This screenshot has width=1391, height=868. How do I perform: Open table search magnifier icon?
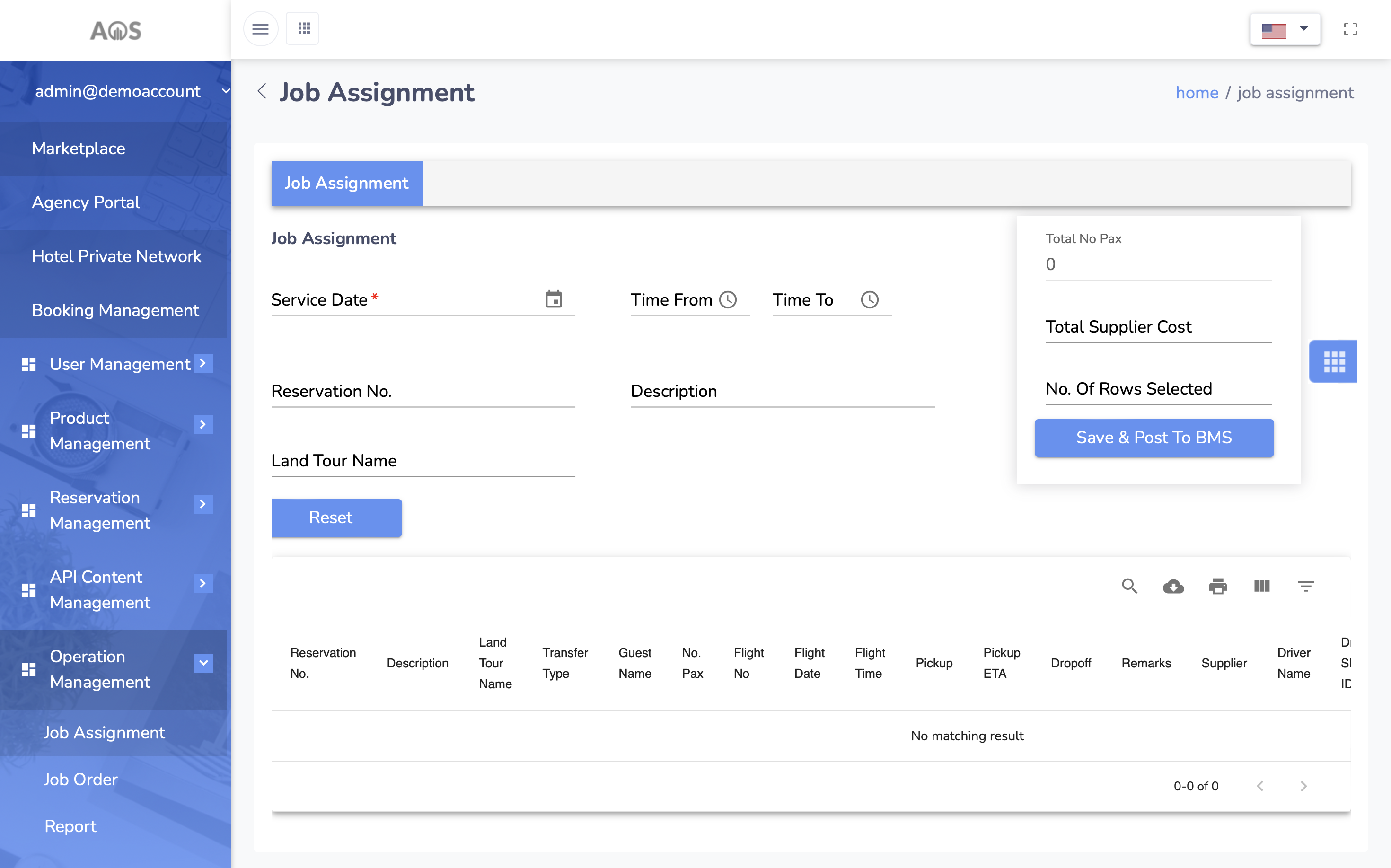1129,586
